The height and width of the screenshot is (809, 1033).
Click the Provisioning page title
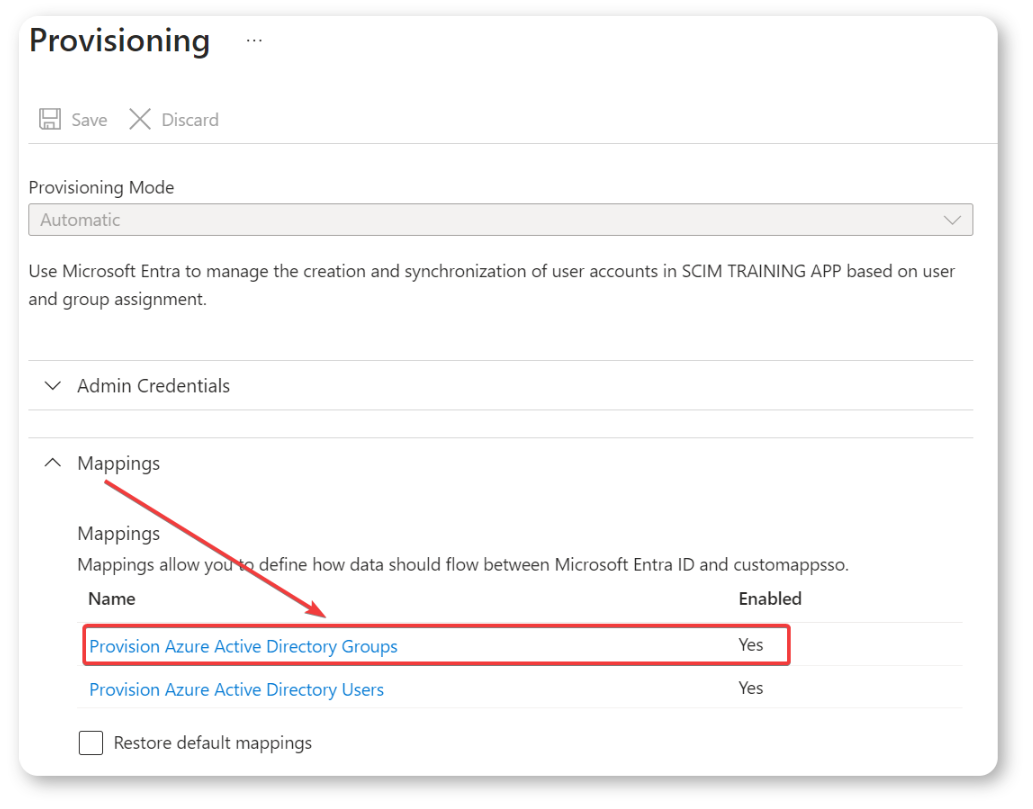pos(119,41)
